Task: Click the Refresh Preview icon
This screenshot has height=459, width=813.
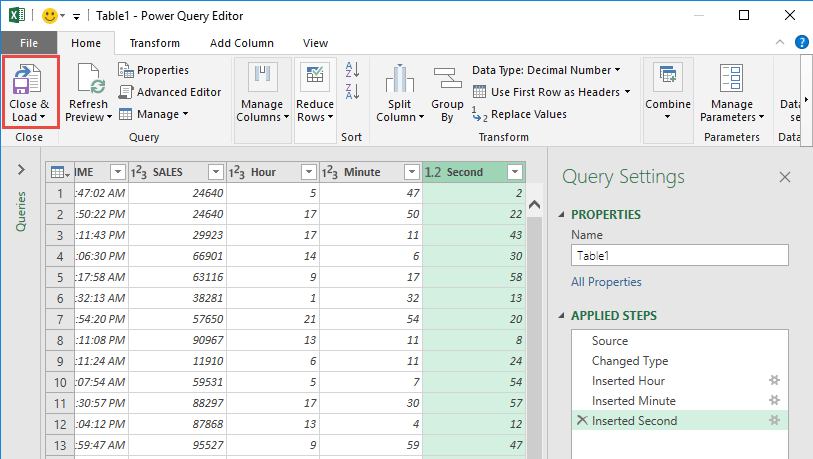Action: (89, 79)
